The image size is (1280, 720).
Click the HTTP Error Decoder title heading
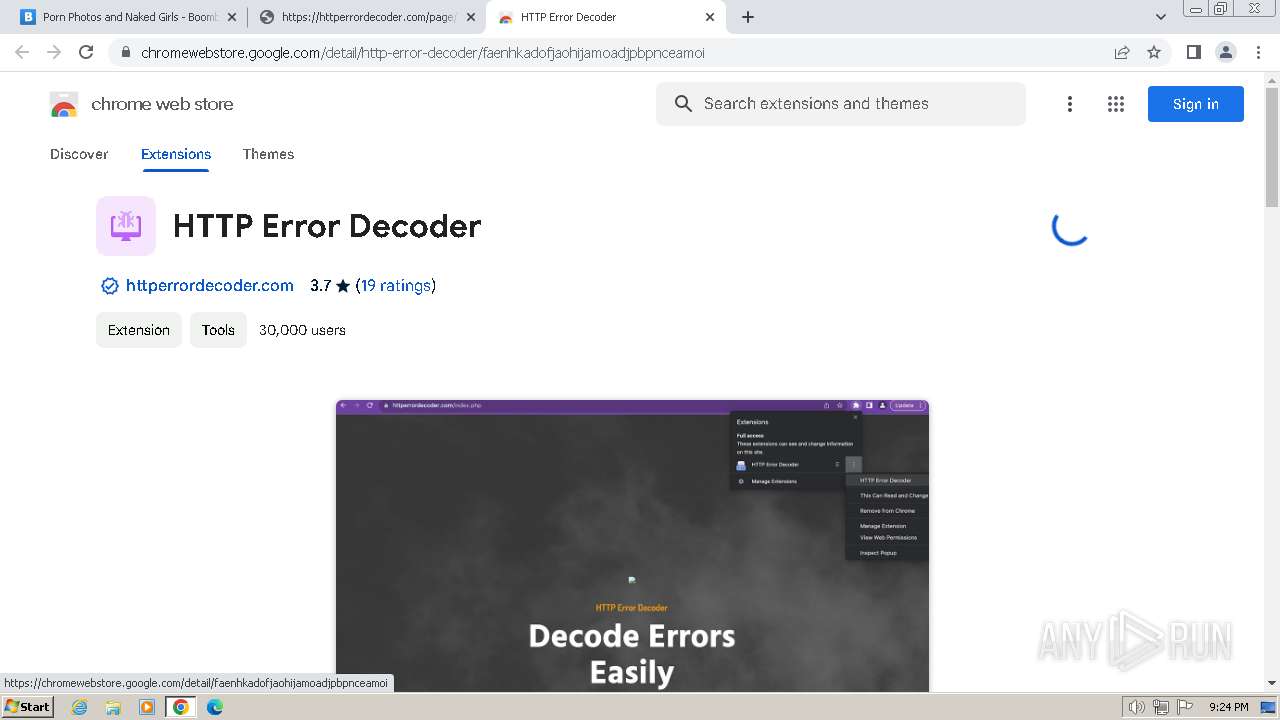click(x=327, y=226)
